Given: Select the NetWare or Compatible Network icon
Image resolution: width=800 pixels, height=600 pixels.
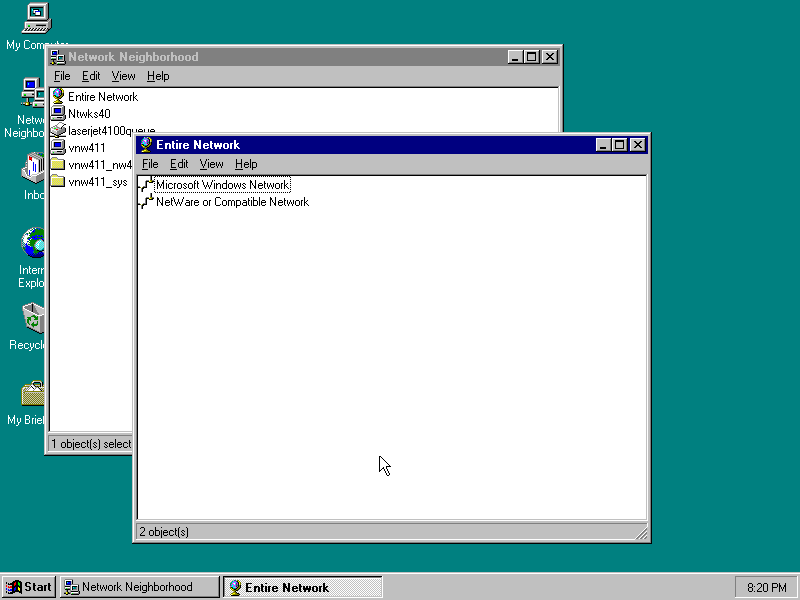Looking at the screenshot, I should 146,202.
